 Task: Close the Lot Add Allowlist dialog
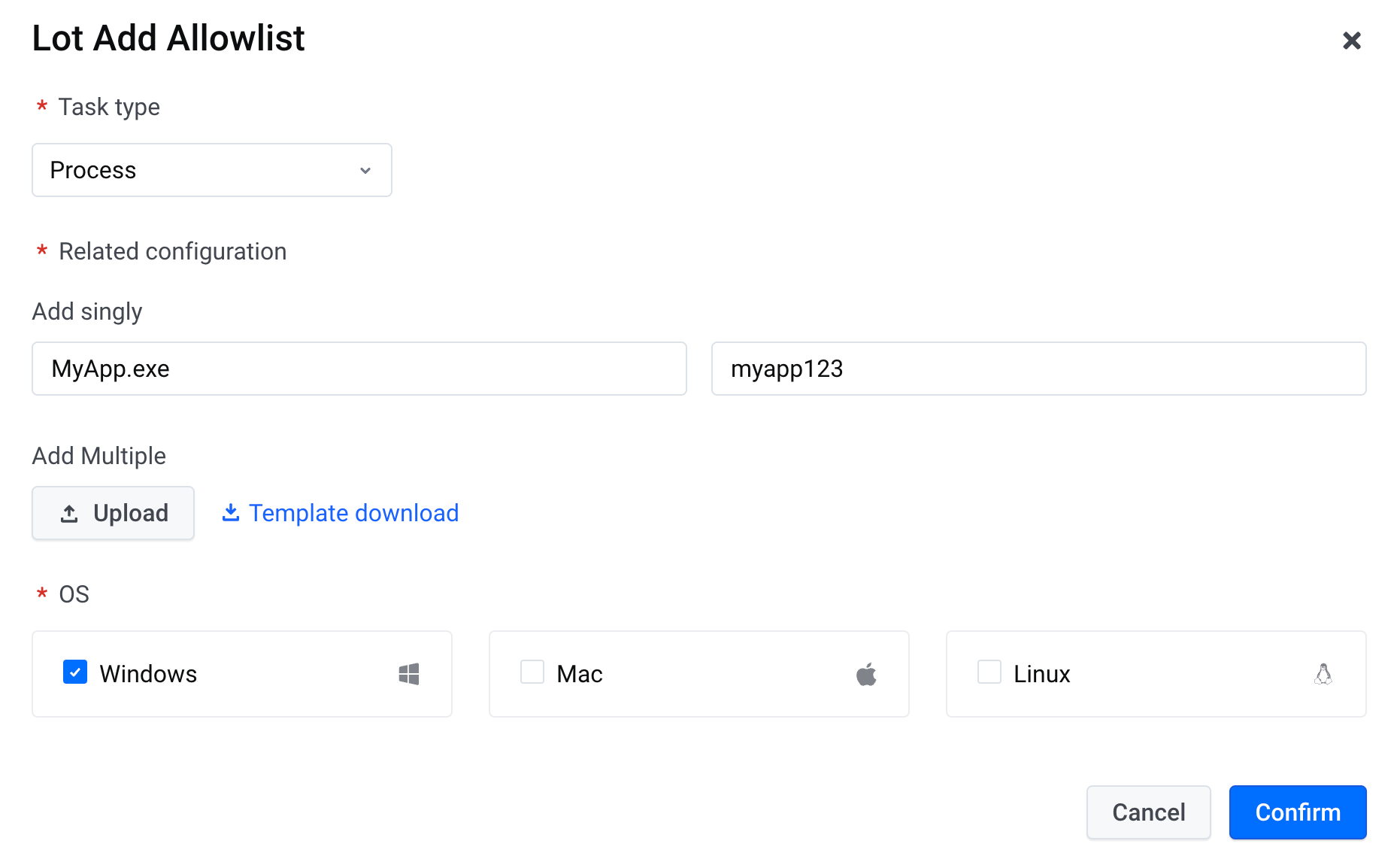[1351, 41]
